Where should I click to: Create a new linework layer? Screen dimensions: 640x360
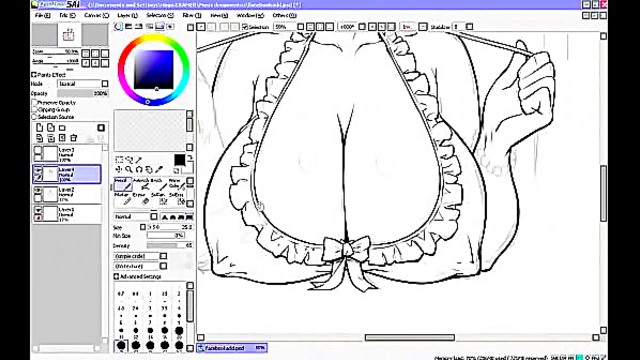point(51,128)
